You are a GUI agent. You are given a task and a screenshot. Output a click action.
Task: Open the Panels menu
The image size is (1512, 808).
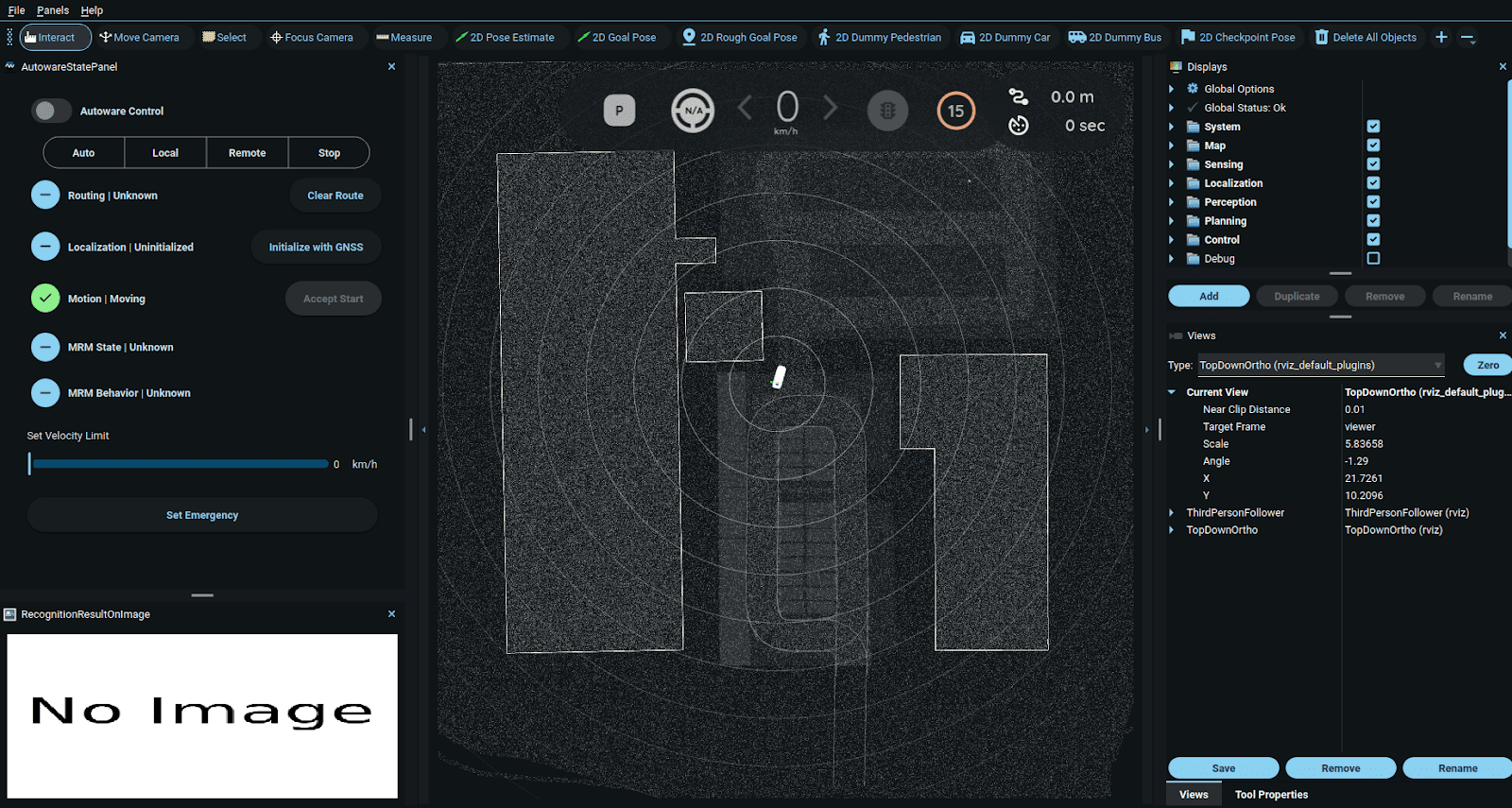click(x=53, y=10)
